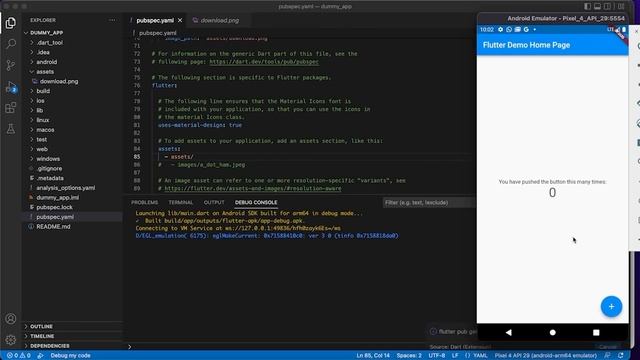
Task: Change the Spaces: 2 indentation setting
Action: coord(409,356)
